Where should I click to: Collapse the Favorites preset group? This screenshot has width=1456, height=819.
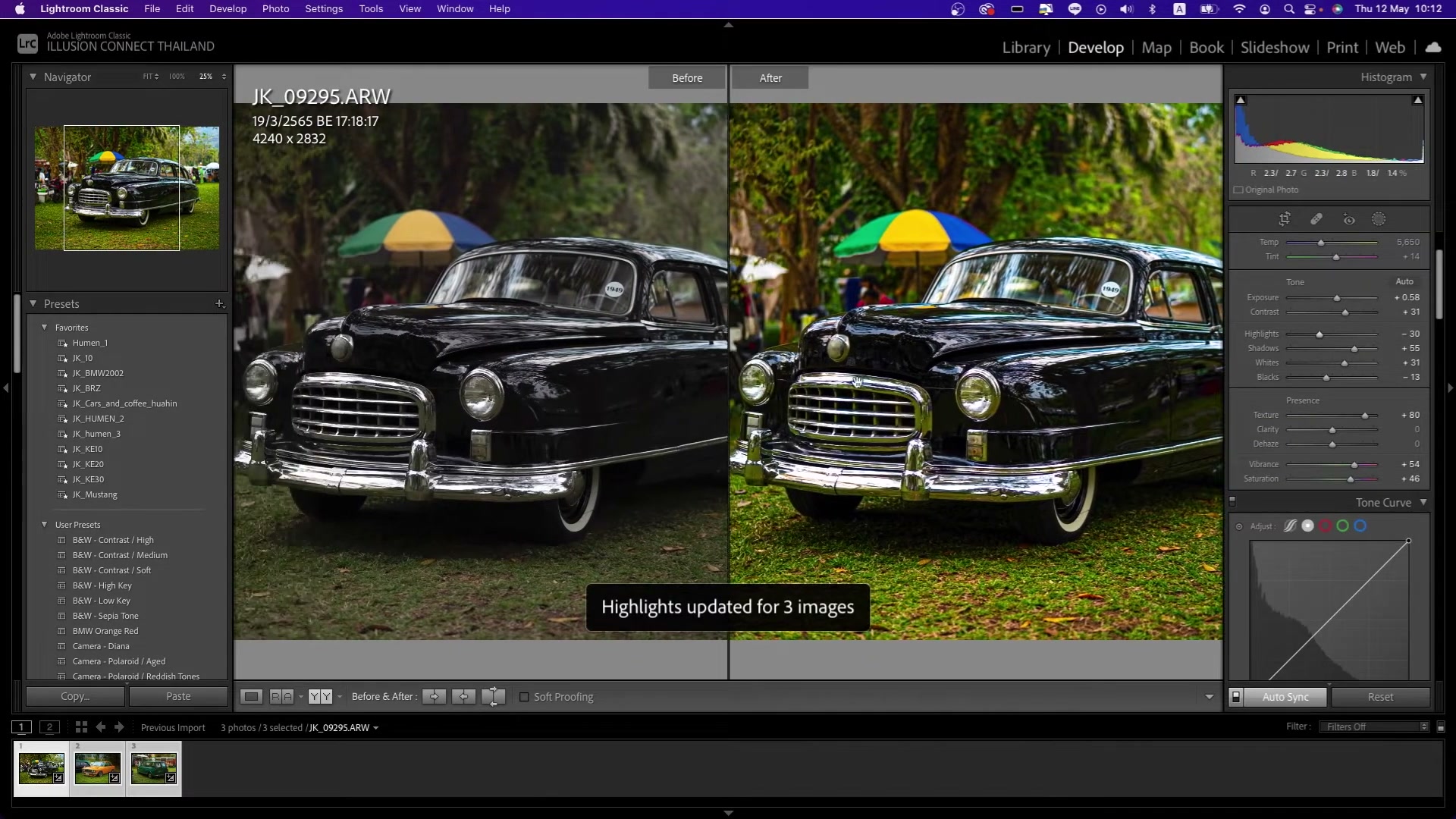click(45, 328)
